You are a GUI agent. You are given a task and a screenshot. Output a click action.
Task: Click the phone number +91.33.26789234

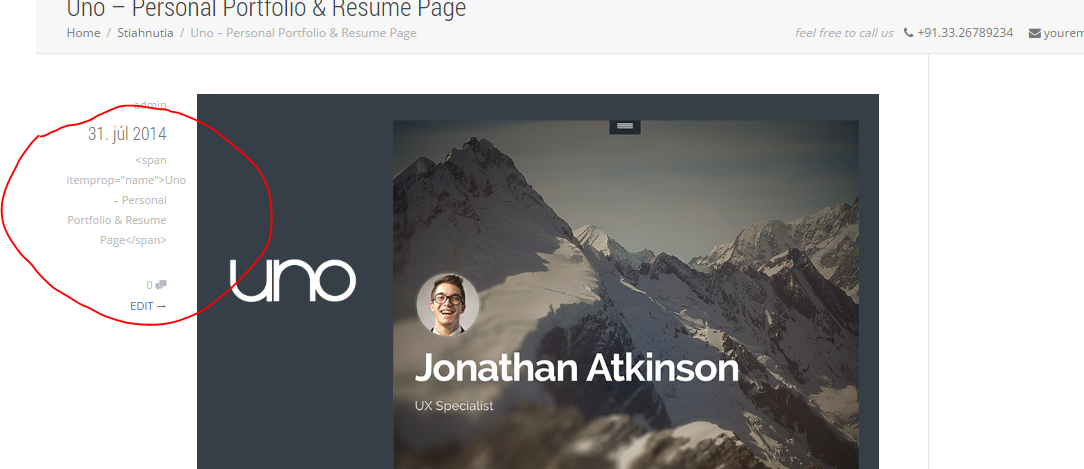click(x=965, y=33)
